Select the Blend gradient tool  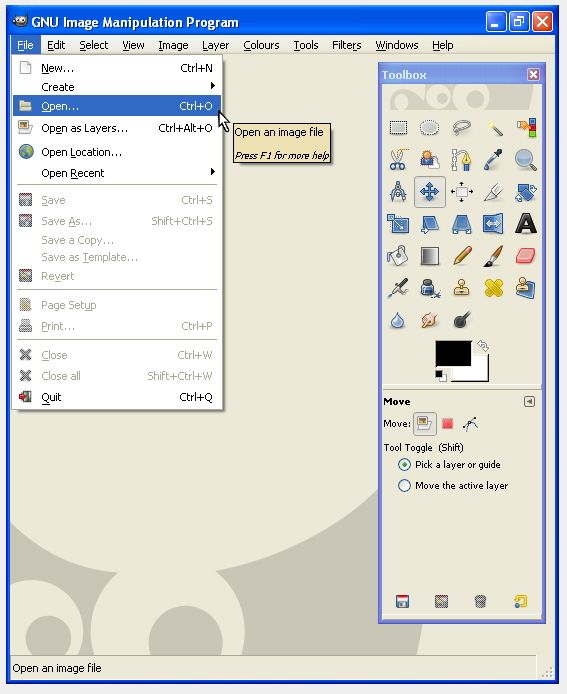click(429, 256)
